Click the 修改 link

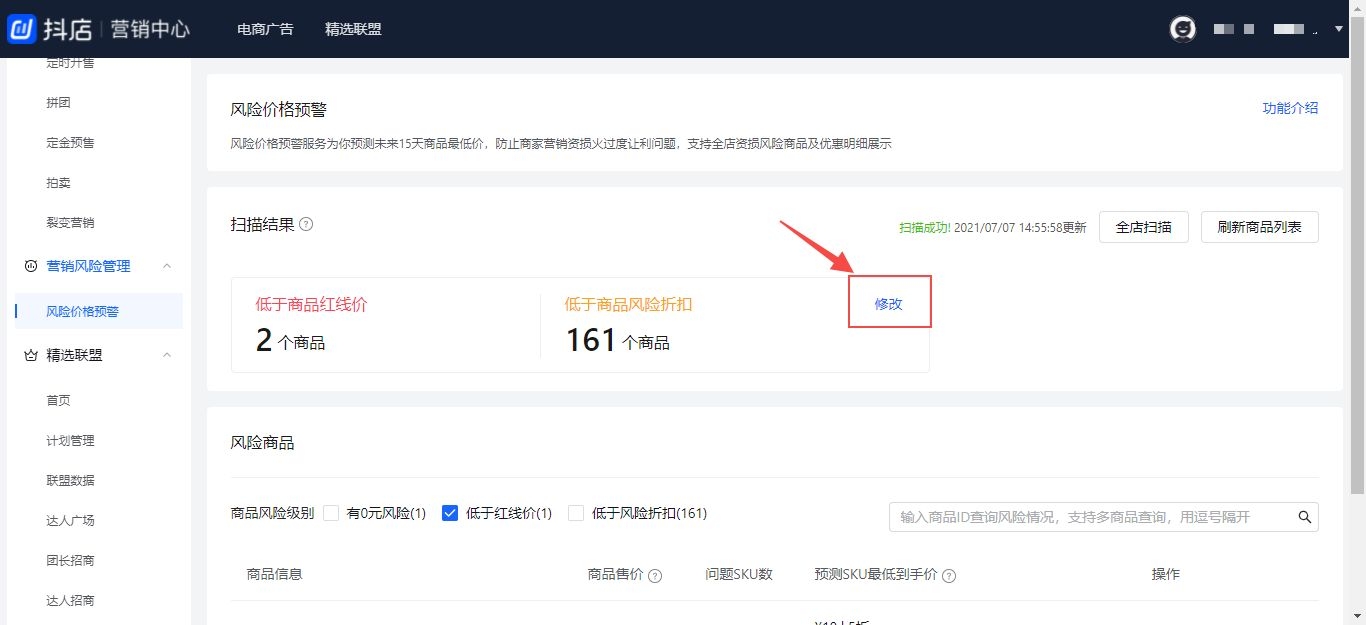pyautogui.click(x=889, y=304)
